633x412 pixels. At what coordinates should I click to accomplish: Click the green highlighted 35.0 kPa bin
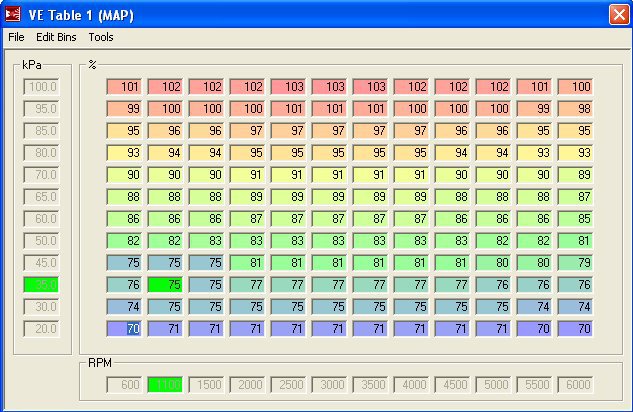pyautogui.click(x=42, y=284)
